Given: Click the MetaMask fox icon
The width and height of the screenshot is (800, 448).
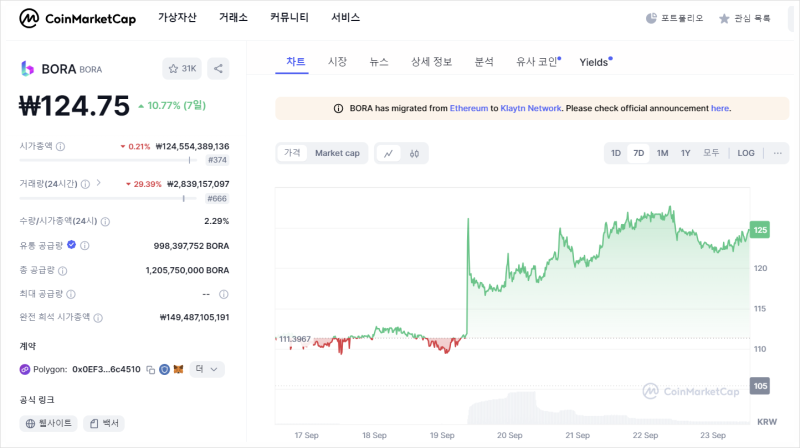Looking at the screenshot, I should (178, 369).
